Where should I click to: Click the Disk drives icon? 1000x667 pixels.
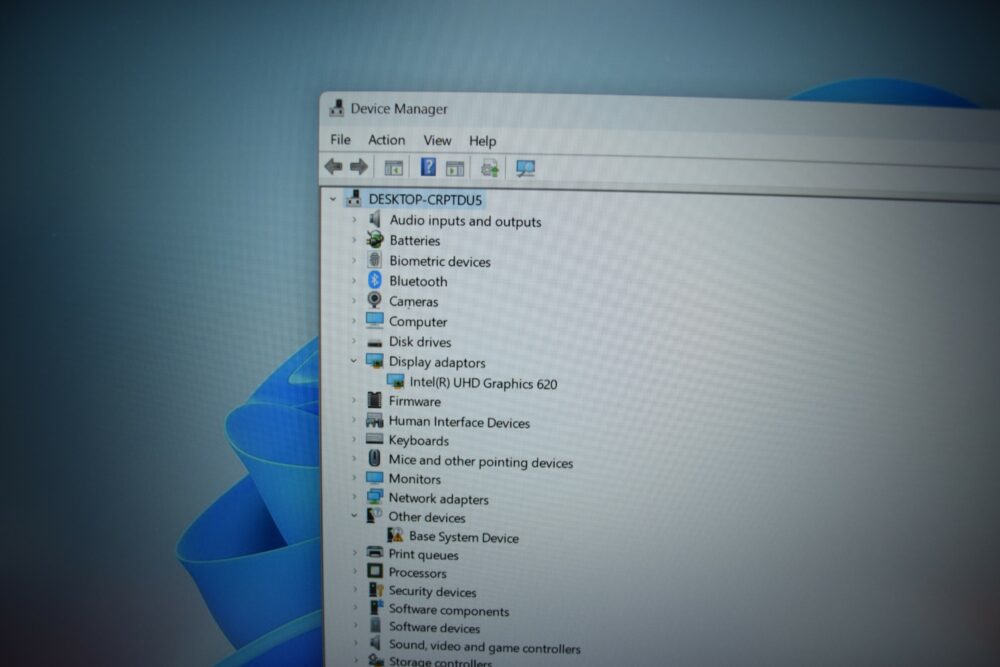[374, 342]
